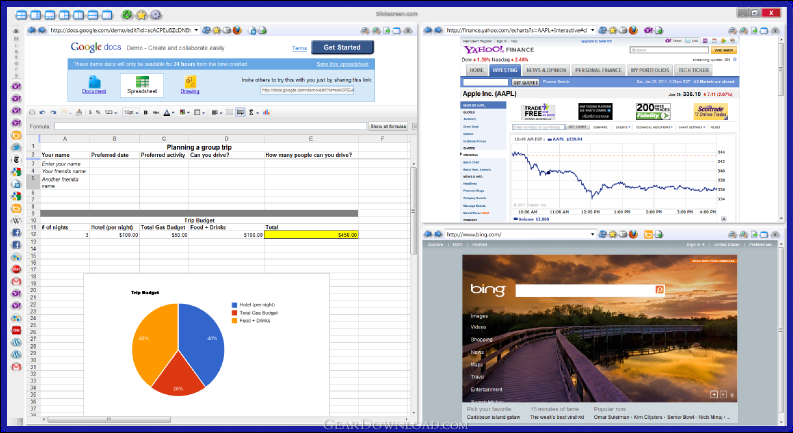This screenshot has width=793, height=433.
Task: Open the TECH TICKER tab
Action: (693, 70)
